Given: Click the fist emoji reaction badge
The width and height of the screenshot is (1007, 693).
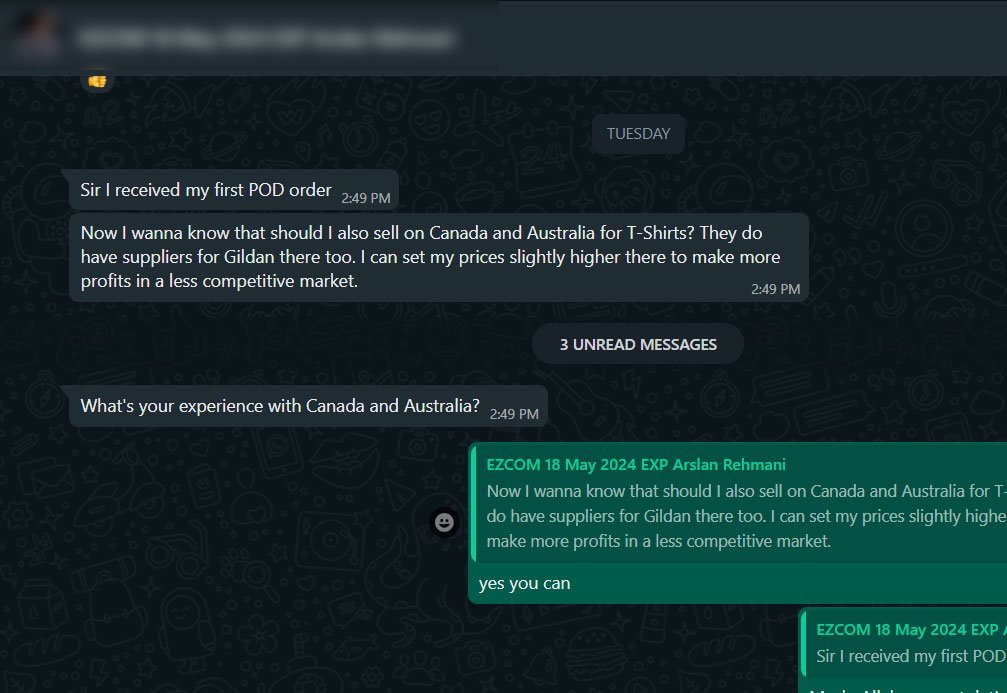Looking at the screenshot, I should coord(97,80).
